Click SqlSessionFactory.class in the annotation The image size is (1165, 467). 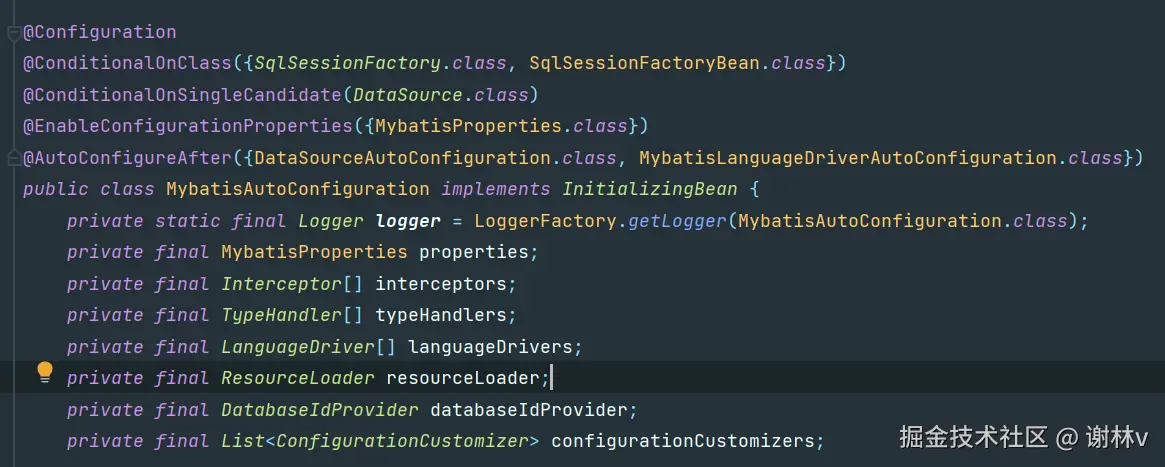[381, 63]
